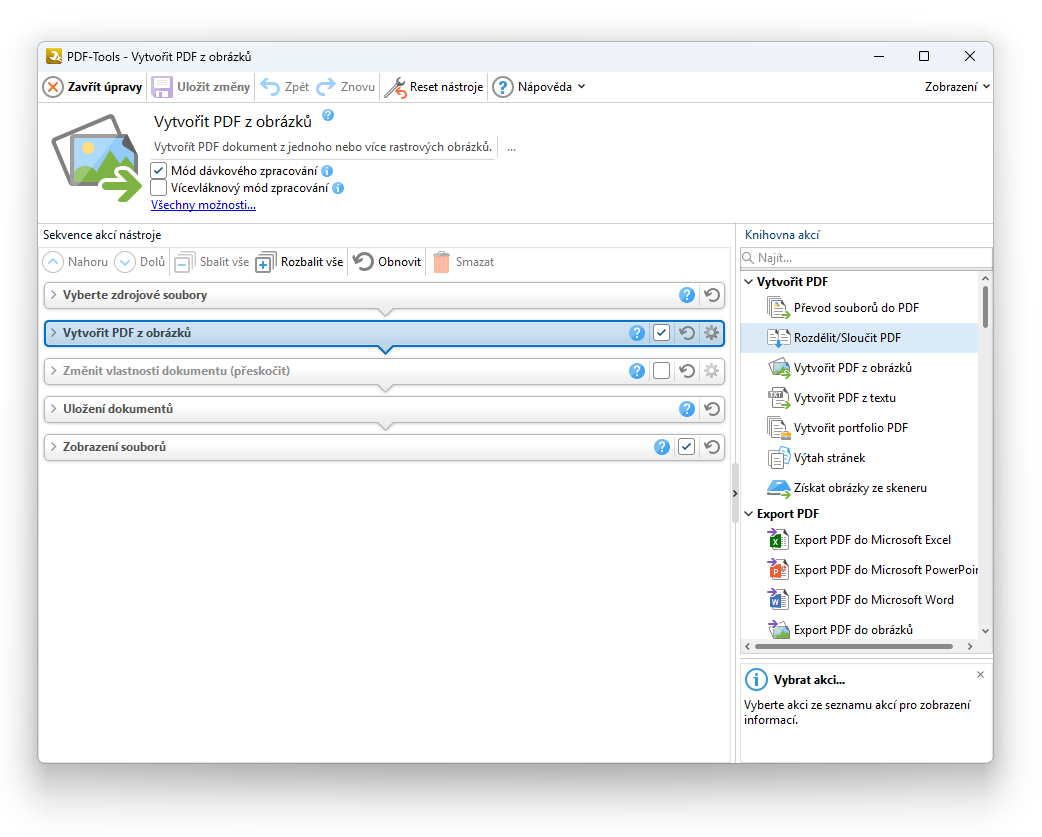This screenshot has width=1042, height=837.
Task: Redo with the Znovu arrow
Action: (326, 87)
